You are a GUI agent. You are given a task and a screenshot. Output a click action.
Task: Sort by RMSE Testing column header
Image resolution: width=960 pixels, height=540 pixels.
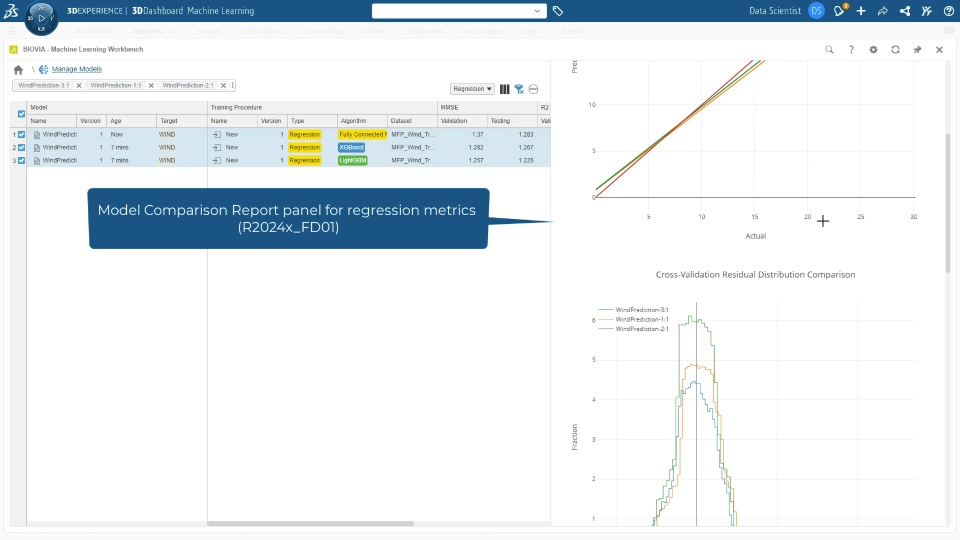(512, 121)
